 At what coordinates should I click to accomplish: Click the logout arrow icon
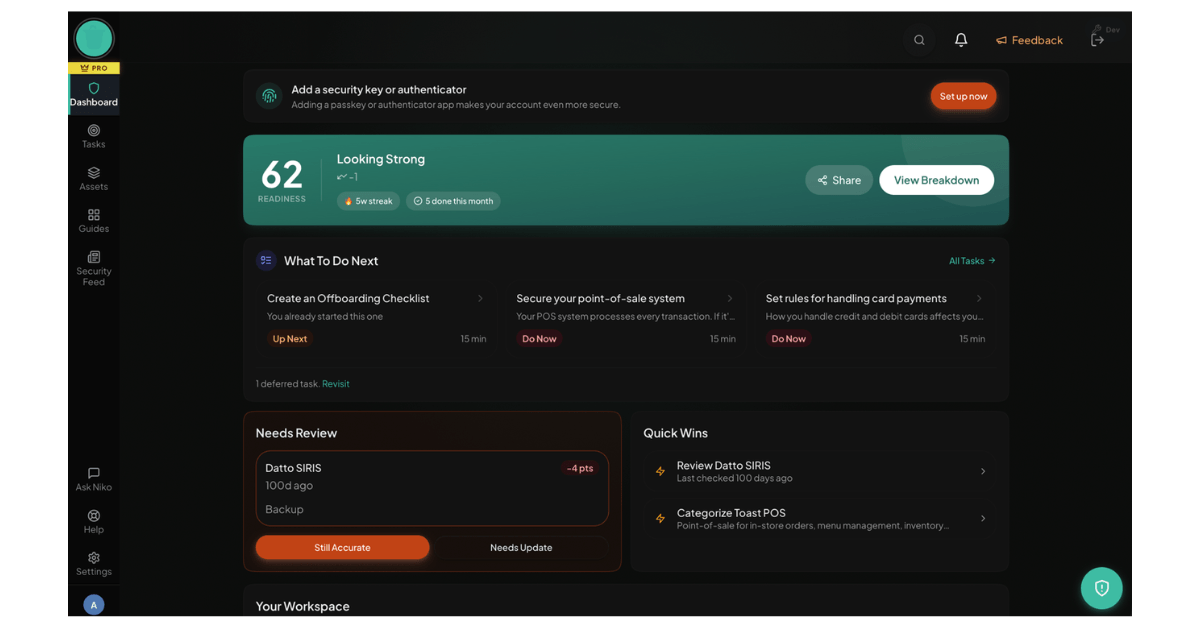tap(1097, 40)
